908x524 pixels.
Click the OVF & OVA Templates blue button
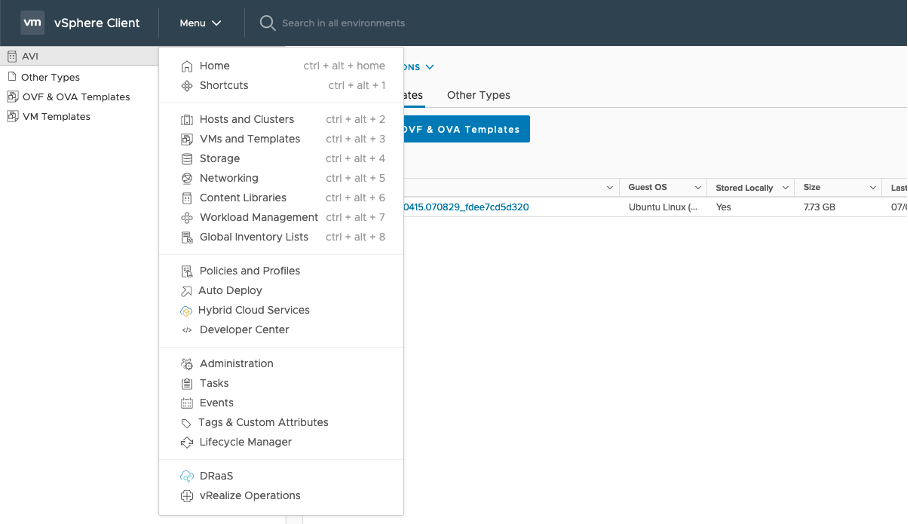(x=466, y=129)
